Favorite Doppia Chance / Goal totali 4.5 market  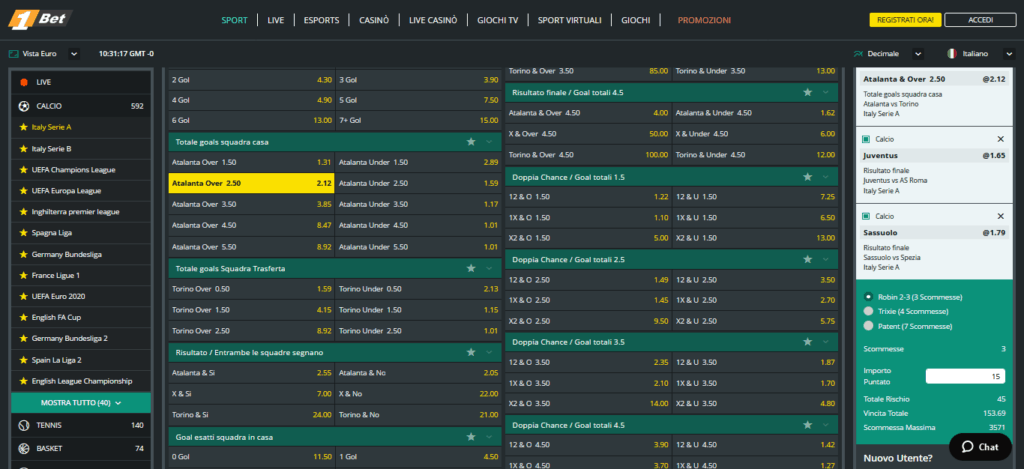click(808, 425)
